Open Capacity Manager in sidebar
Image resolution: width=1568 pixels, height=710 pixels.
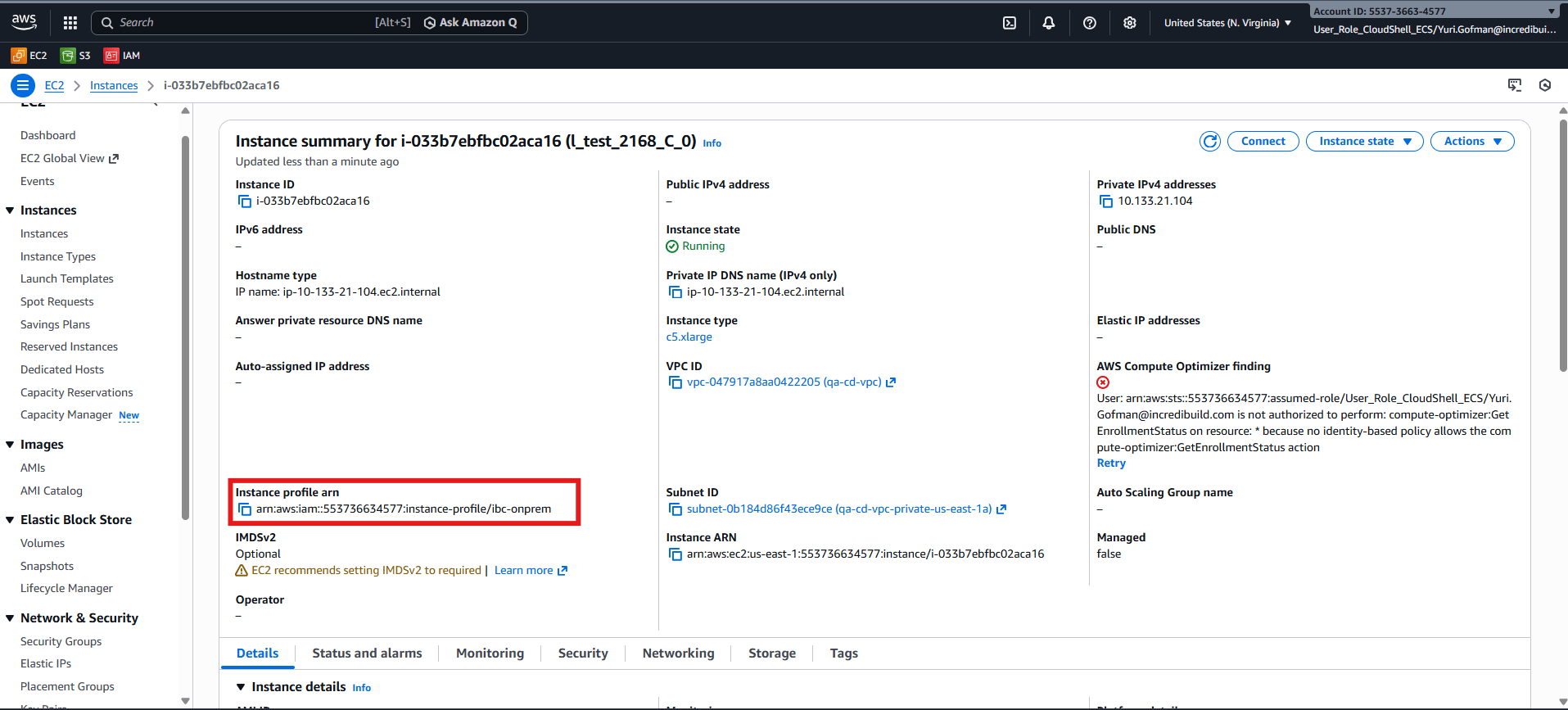click(66, 415)
